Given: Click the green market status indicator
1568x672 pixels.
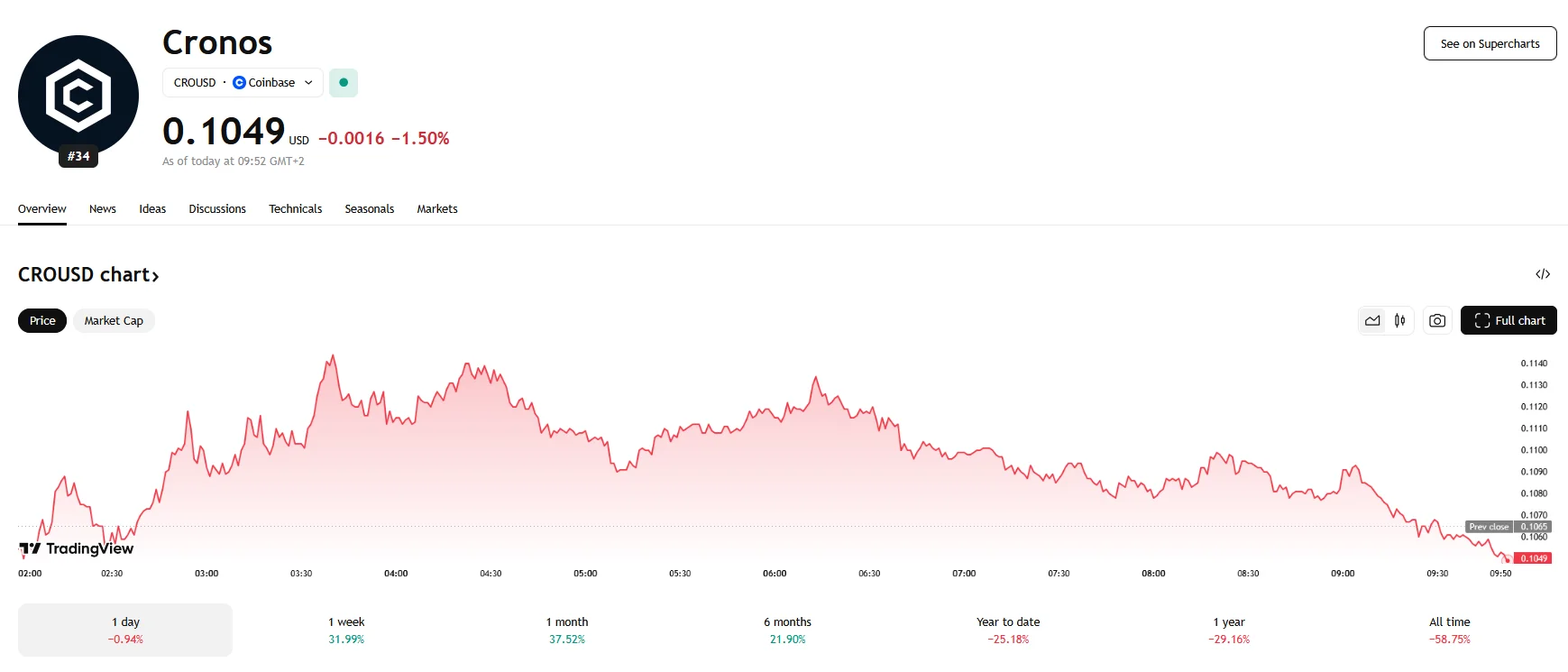Looking at the screenshot, I should (x=344, y=83).
